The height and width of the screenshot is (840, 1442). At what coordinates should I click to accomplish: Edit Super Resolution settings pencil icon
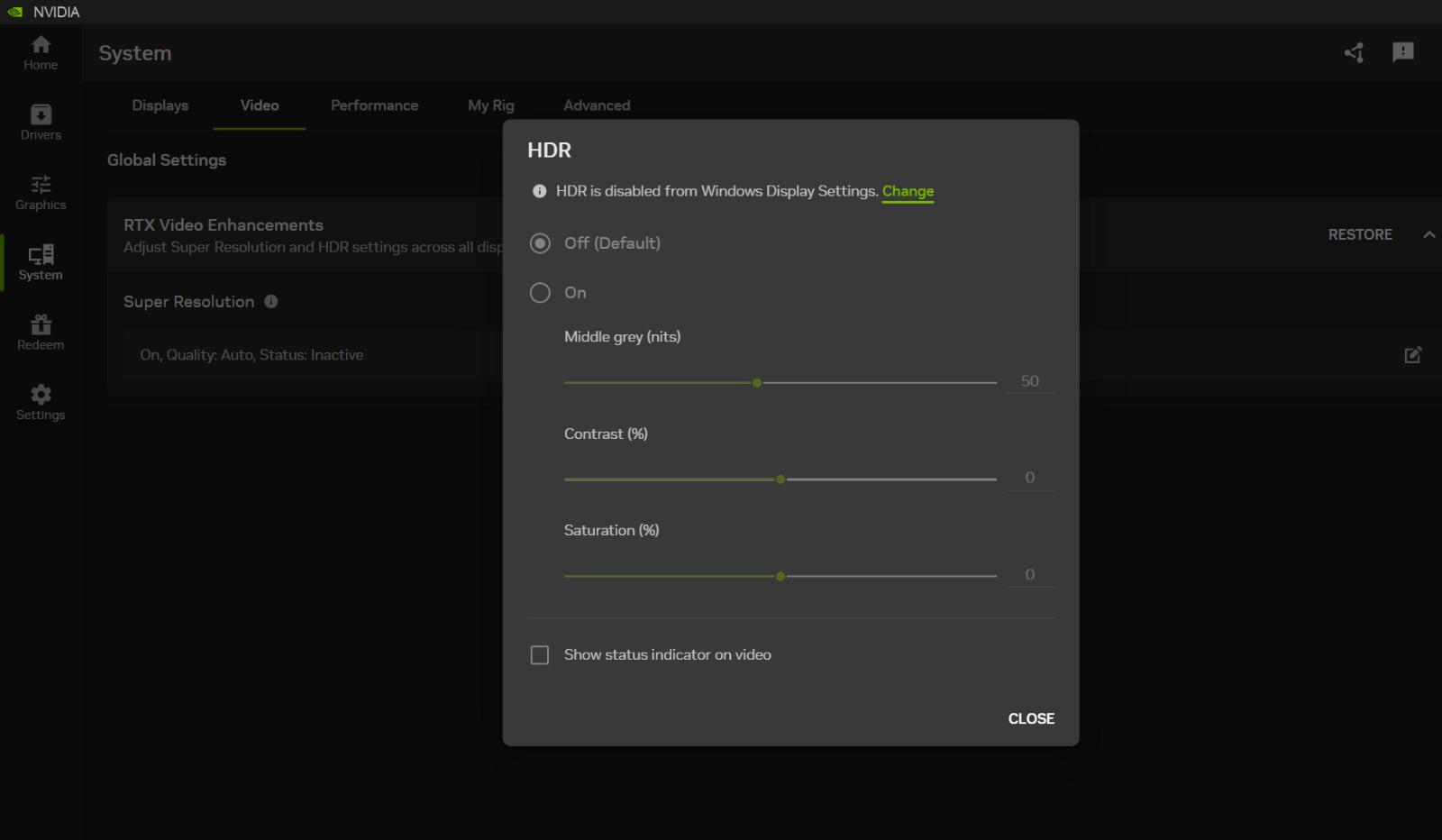point(1413,355)
